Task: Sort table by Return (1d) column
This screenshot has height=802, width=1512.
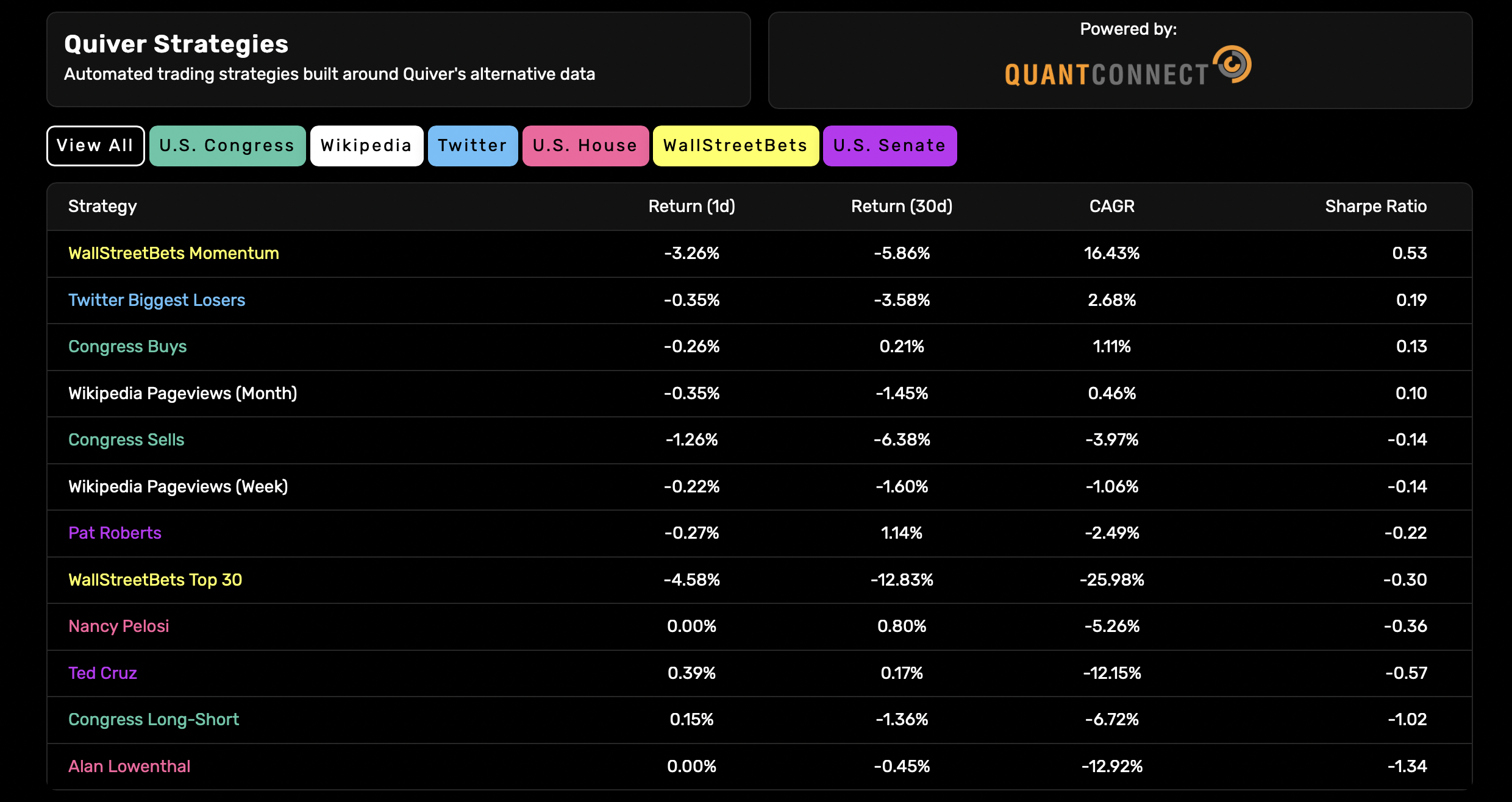Action: [x=691, y=207]
